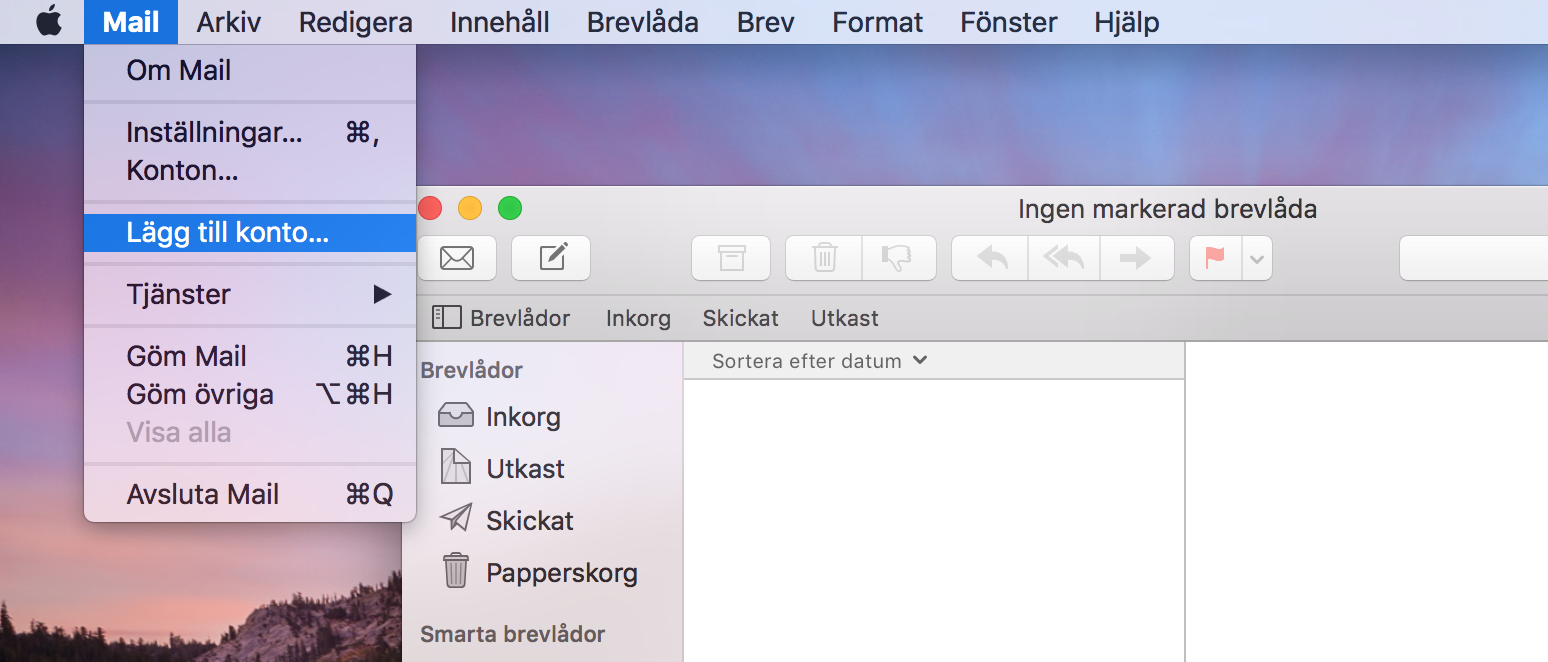The height and width of the screenshot is (662, 1548).
Task: Open the flag color dropdown arrow
Action: (1257, 259)
